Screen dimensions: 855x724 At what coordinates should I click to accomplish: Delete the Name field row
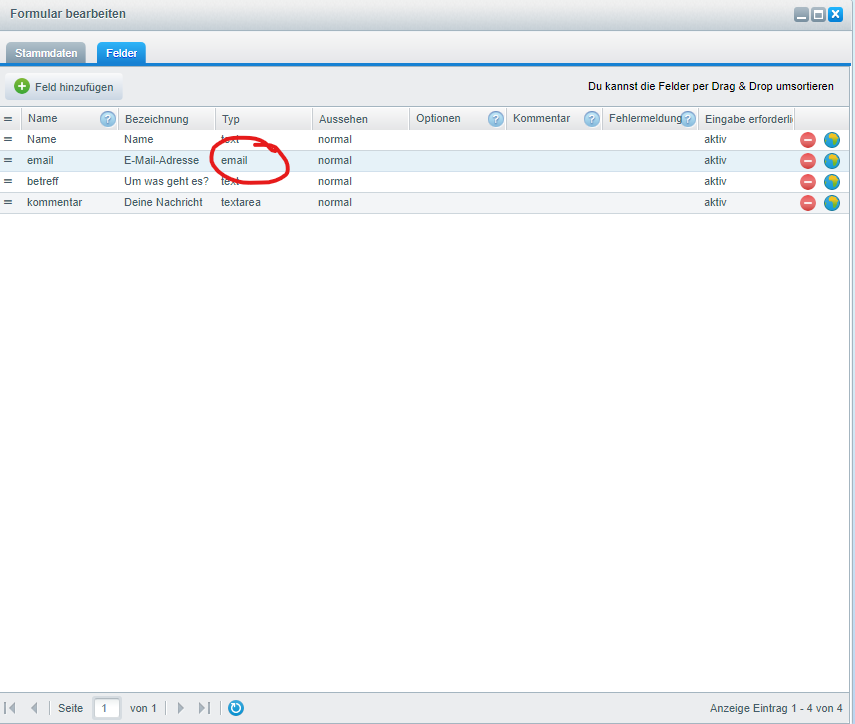point(808,140)
